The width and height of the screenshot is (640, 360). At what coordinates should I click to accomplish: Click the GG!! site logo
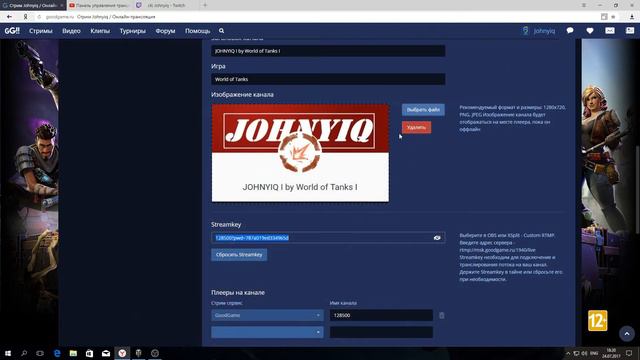(x=12, y=31)
